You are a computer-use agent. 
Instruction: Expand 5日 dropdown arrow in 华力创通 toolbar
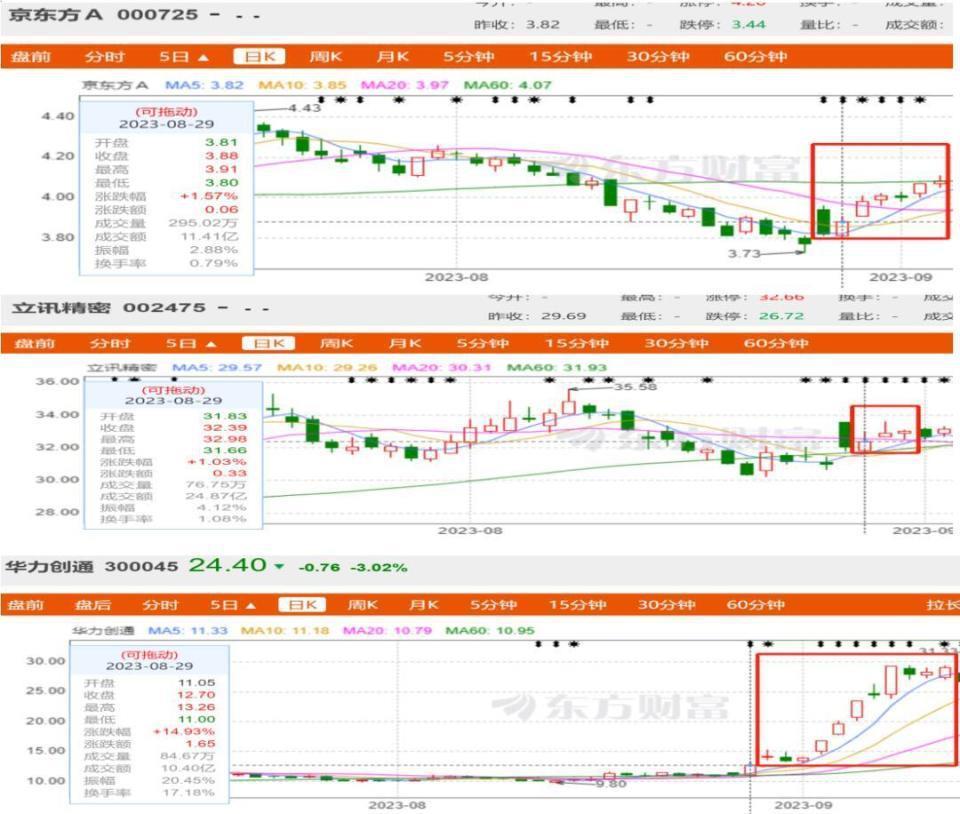pyautogui.click(x=250, y=605)
